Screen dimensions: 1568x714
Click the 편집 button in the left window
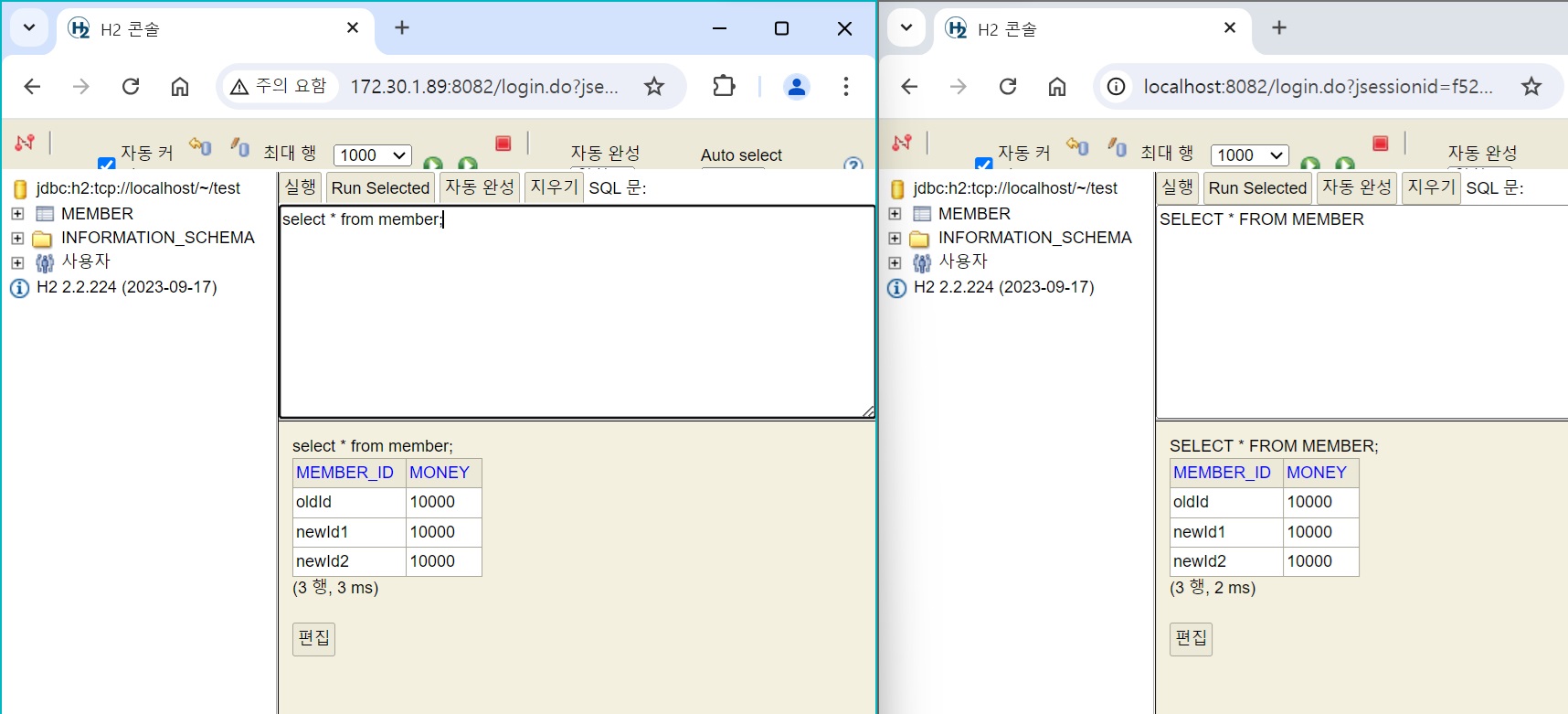coord(314,638)
